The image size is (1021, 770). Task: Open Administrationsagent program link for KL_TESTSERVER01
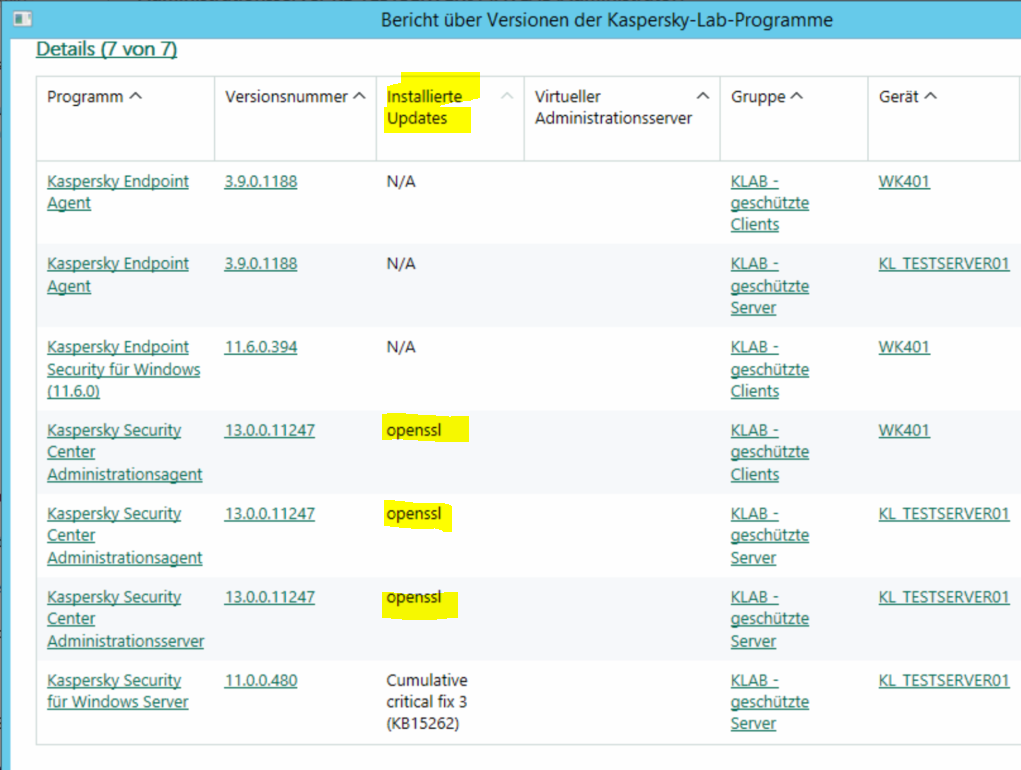click(x=124, y=536)
